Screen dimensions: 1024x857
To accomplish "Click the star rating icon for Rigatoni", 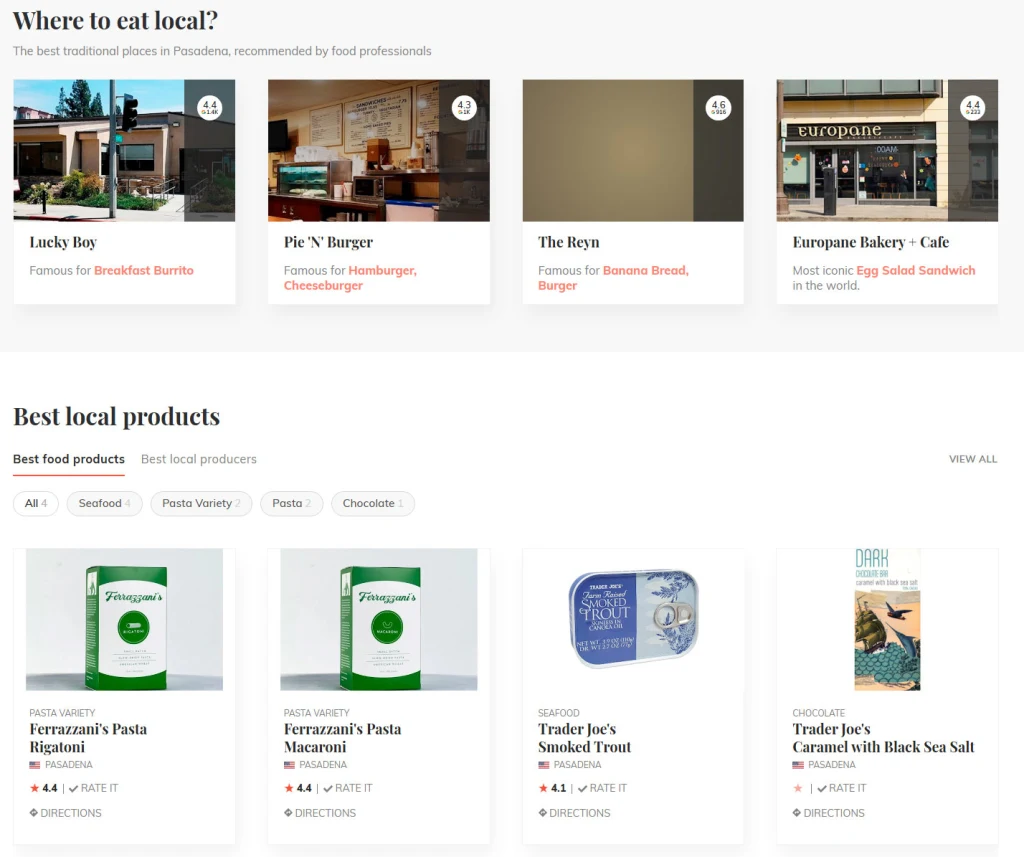I will 35,788.
